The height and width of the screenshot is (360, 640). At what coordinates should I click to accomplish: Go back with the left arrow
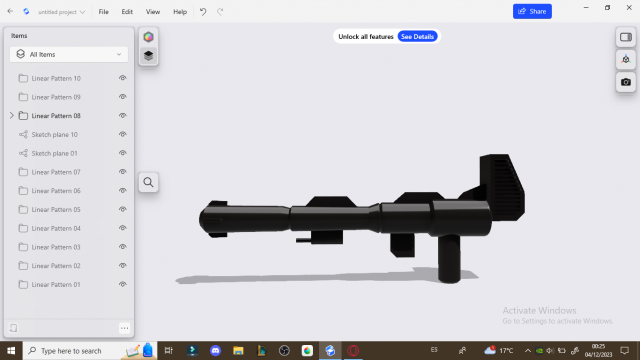(10, 11)
